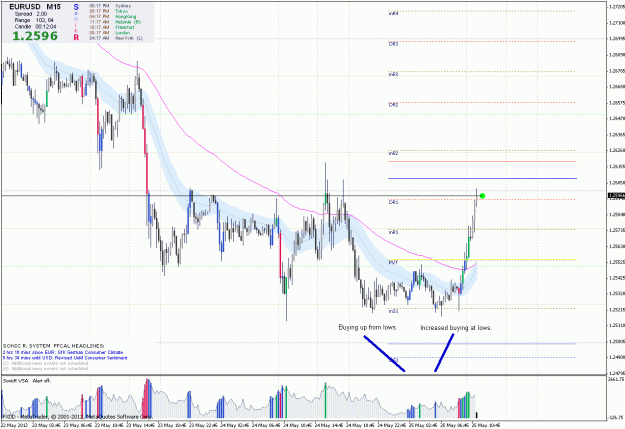Click the DR3 pivot level label
This screenshot has width=625, height=429.
393,44
